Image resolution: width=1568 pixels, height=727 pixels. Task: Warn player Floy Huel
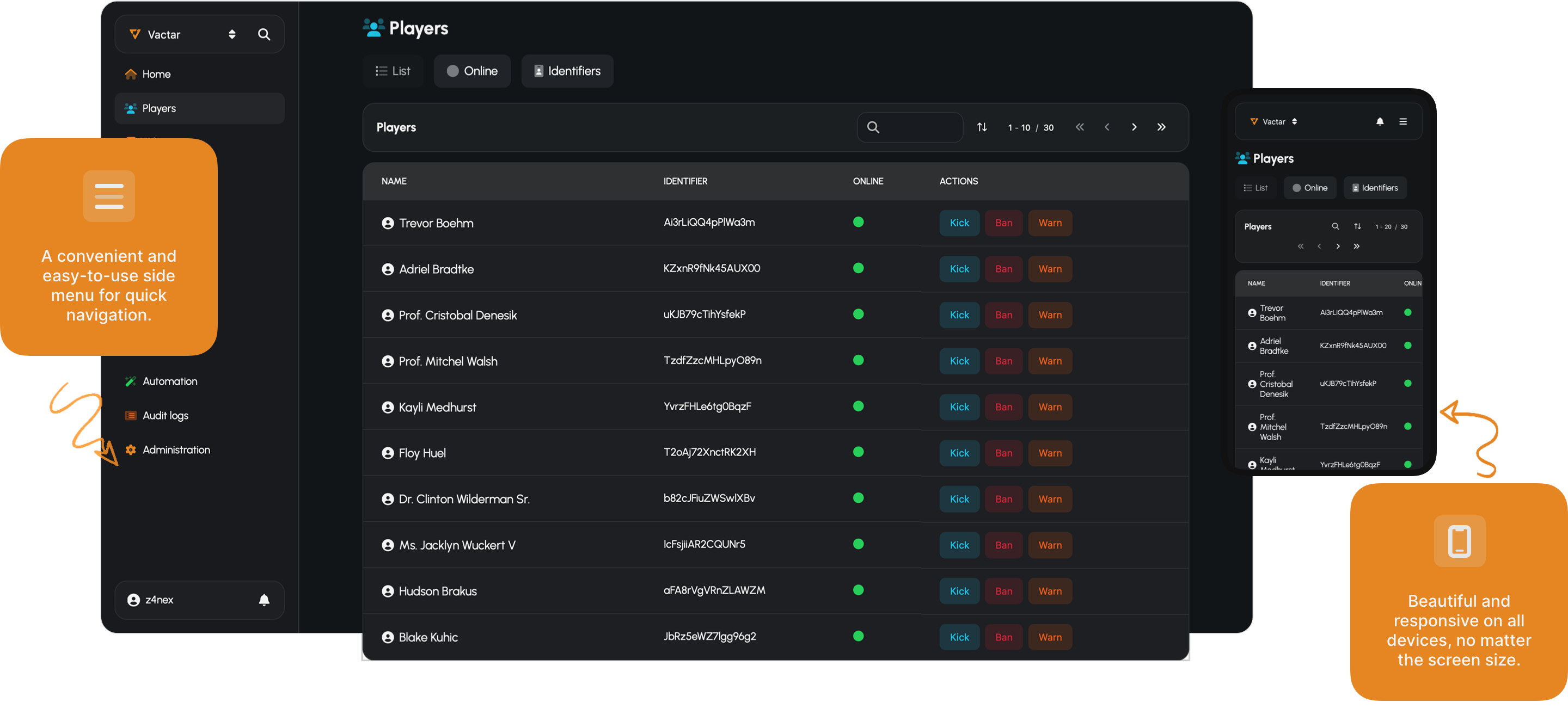point(1050,453)
